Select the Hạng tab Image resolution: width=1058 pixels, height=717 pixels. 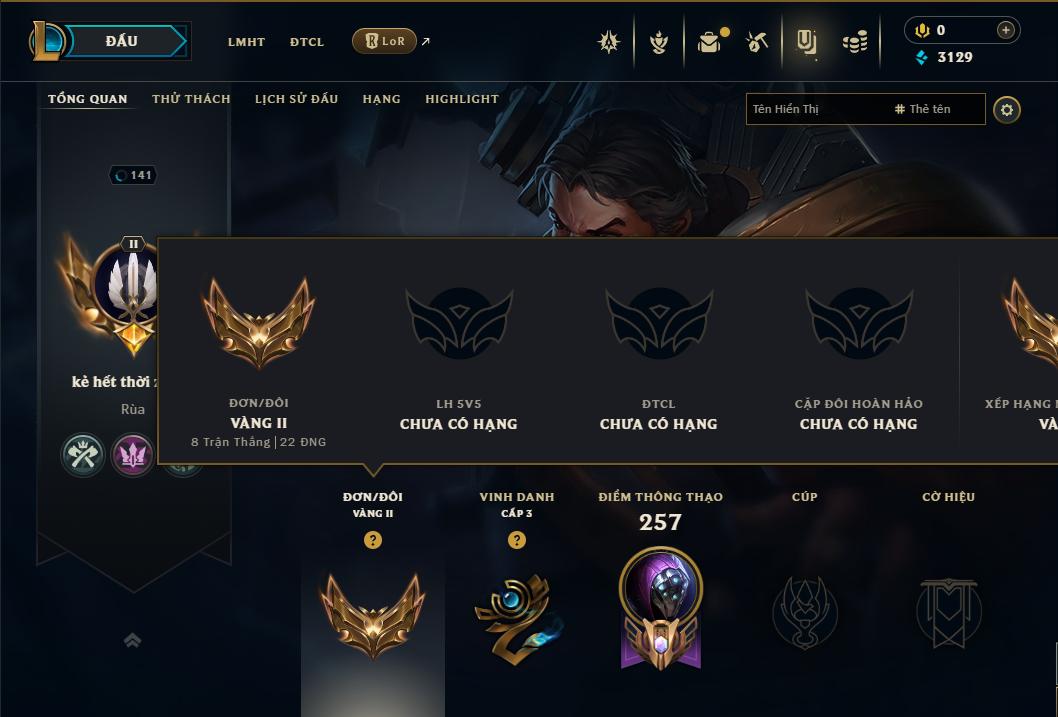tap(381, 99)
